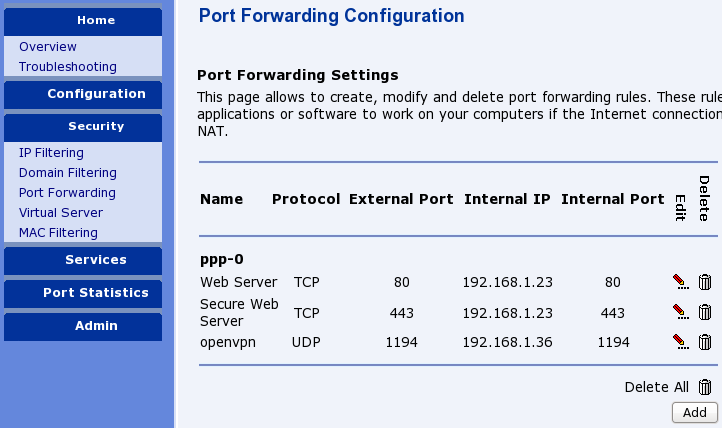Click the Delete All trash icon
This screenshot has height=428, width=722.
click(705, 387)
